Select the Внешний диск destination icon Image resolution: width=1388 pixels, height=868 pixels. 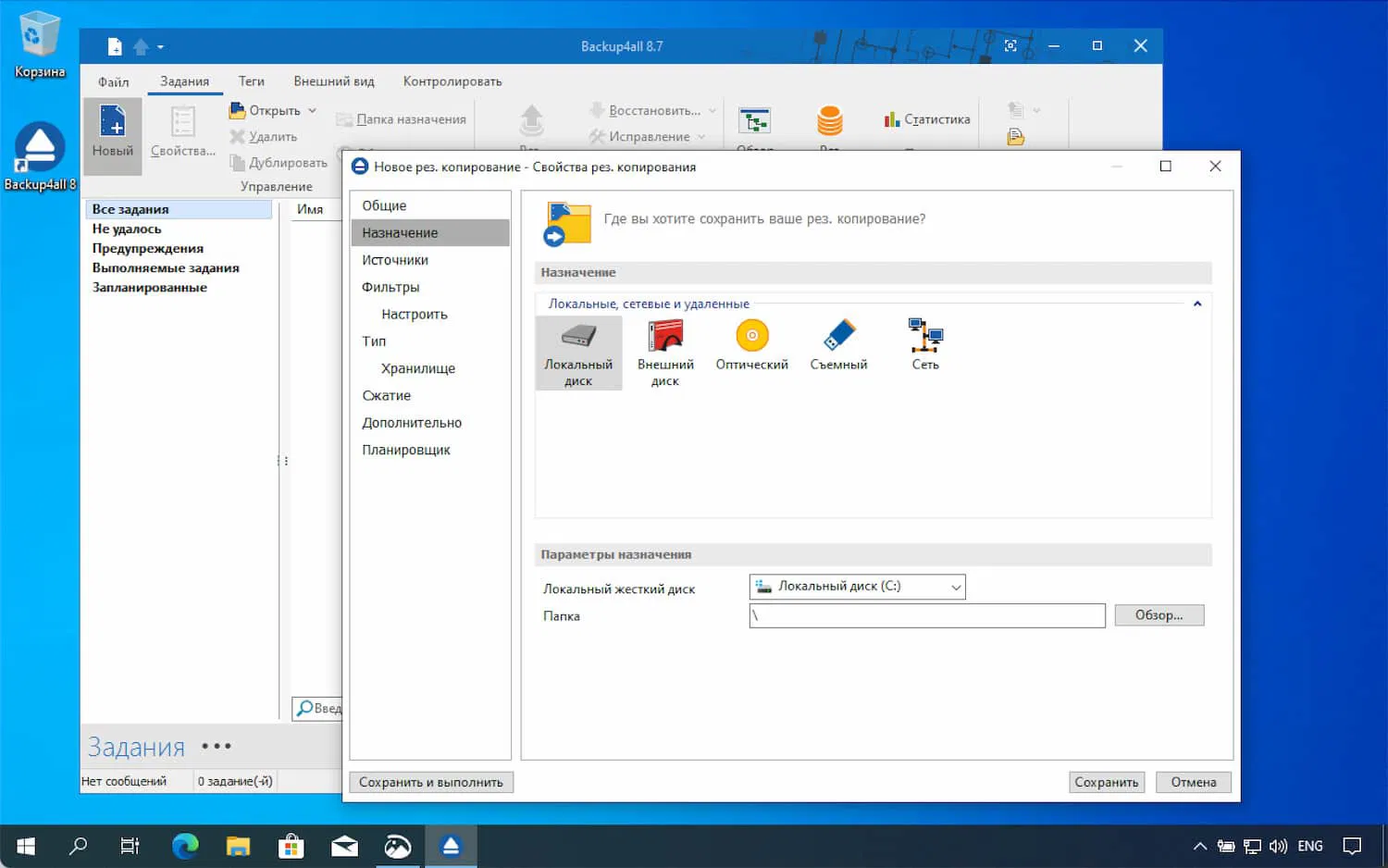664,347
